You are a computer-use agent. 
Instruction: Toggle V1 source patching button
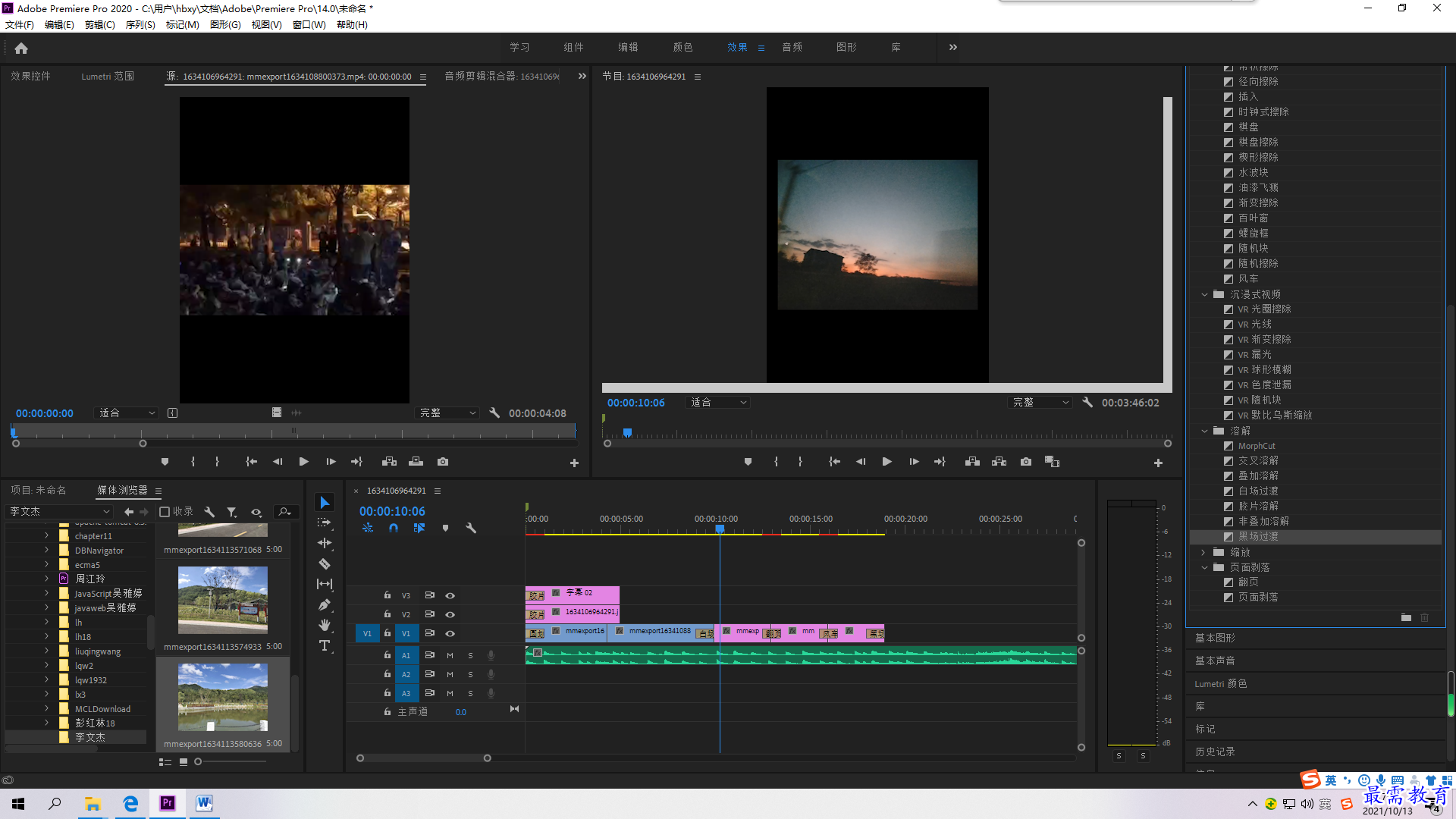(x=367, y=633)
